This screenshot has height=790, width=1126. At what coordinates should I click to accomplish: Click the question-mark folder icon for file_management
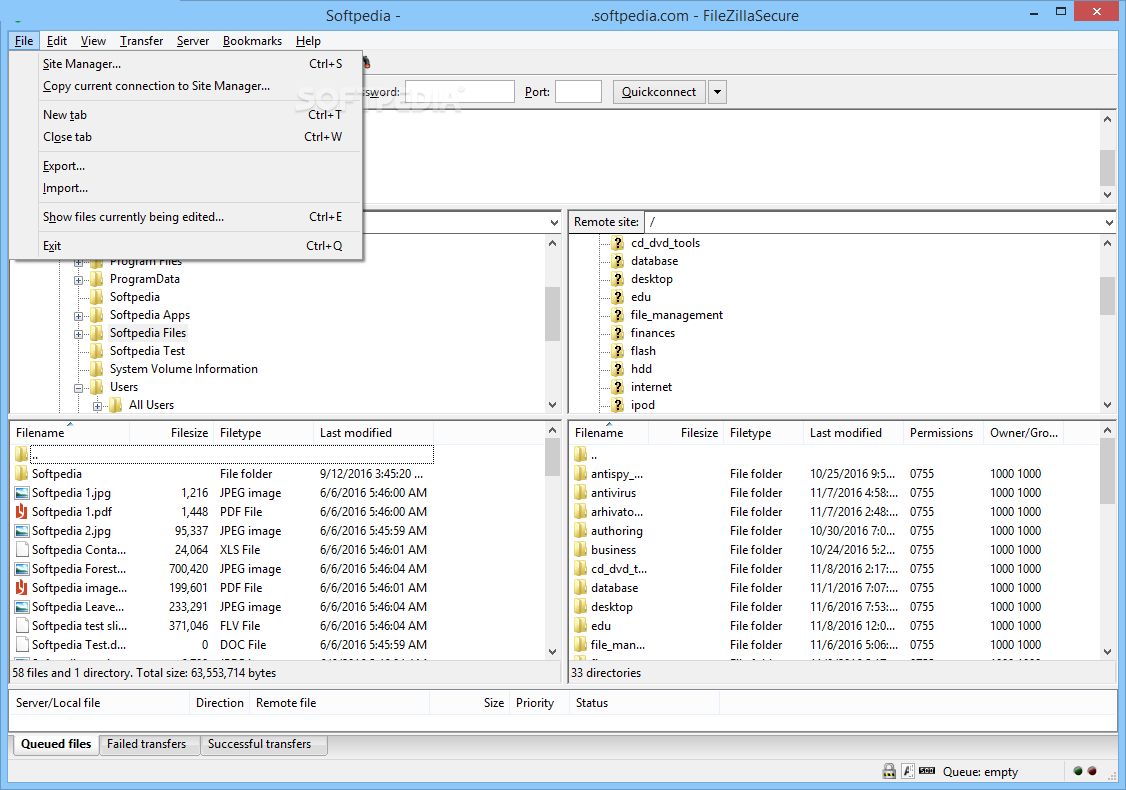pos(618,315)
